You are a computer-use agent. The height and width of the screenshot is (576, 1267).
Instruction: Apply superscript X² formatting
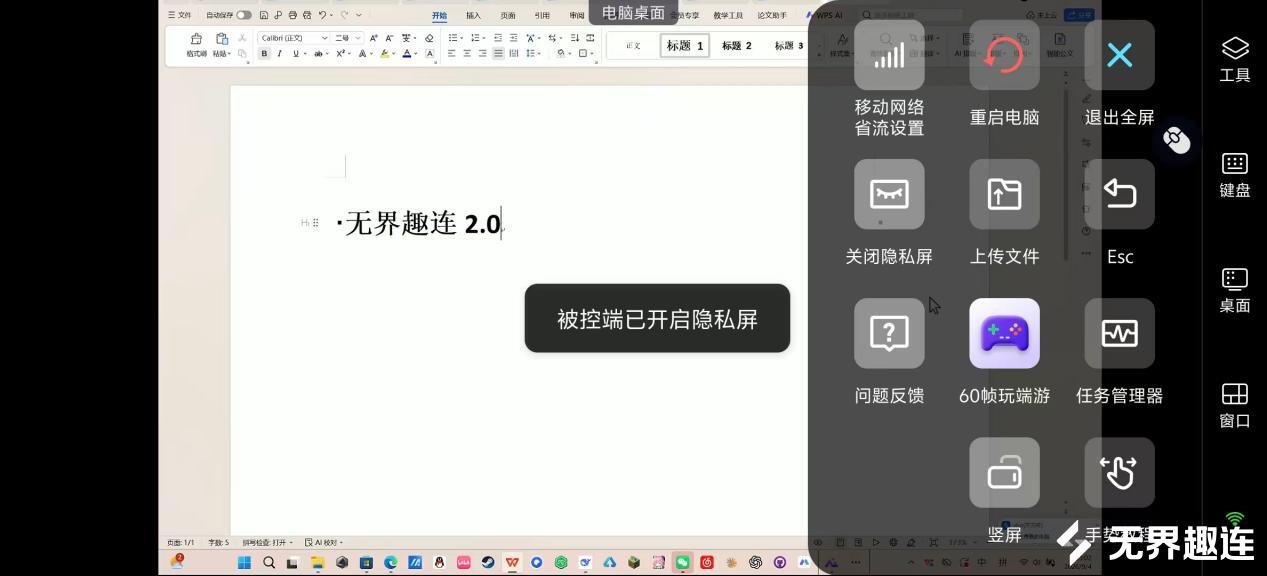(340, 53)
